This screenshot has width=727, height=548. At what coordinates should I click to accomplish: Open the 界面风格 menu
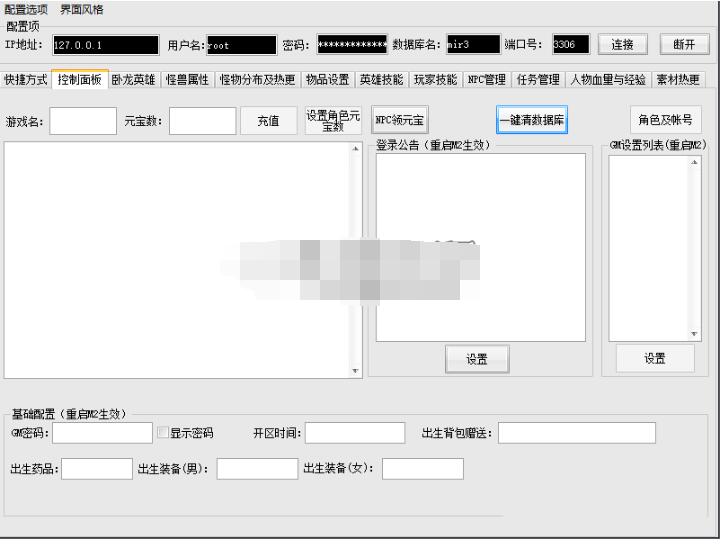coord(81,10)
